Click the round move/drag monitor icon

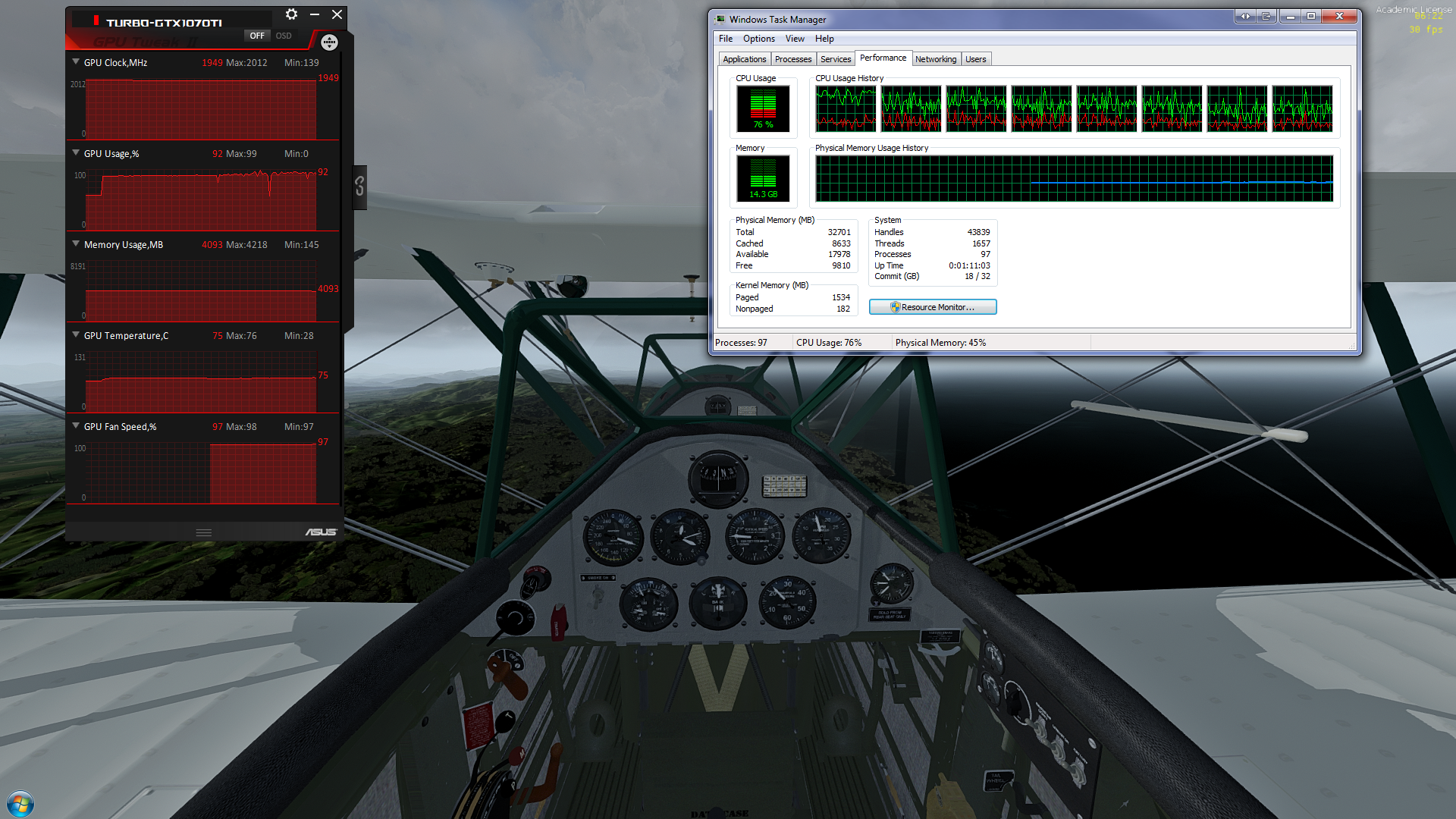(329, 42)
